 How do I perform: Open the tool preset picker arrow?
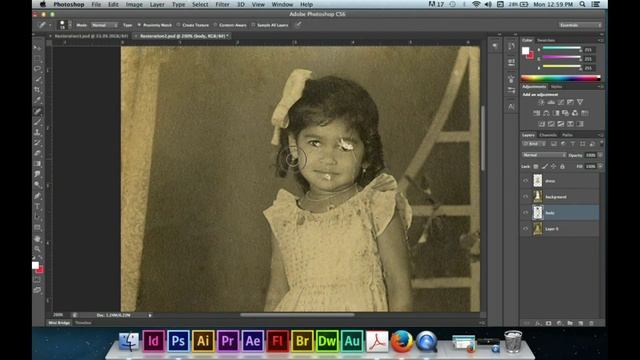(50, 25)
